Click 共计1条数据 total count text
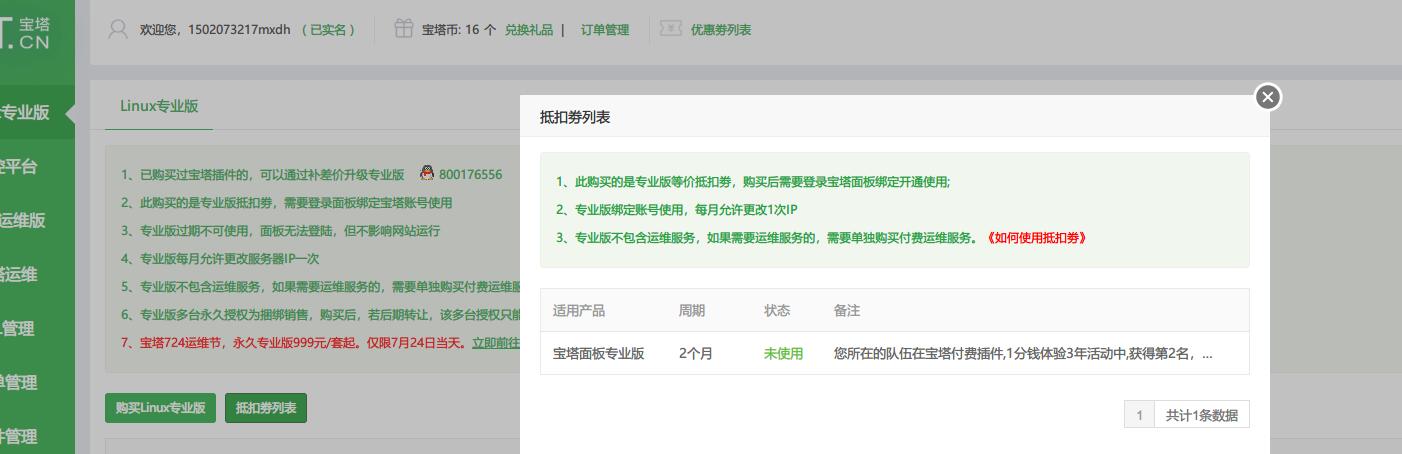 tap(1202, 415)
